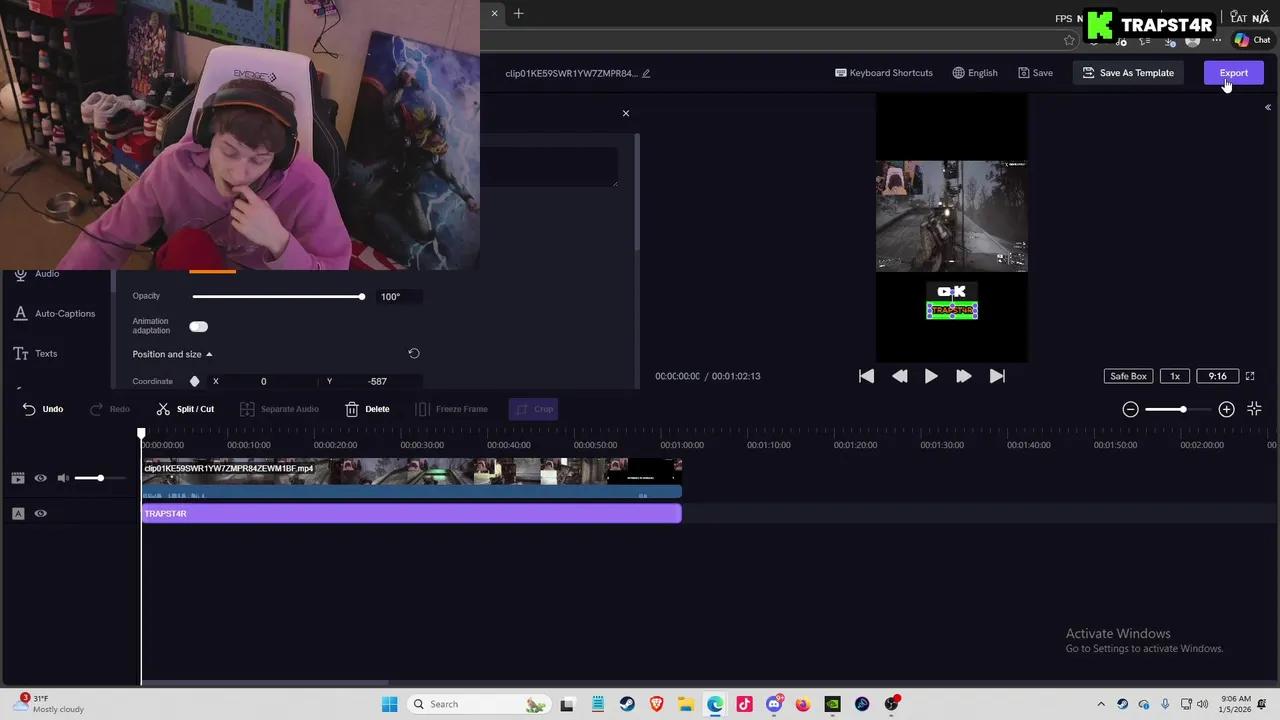The height and width of the screenshot is (720, 1280).
Task: Mute the video track with the speaker icon
Action: click(63, 478)
